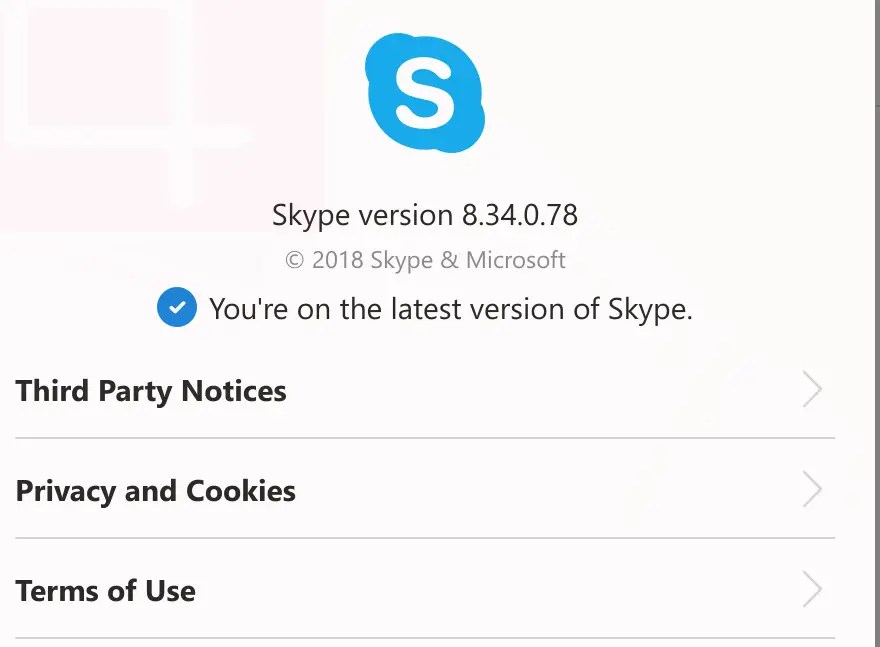The width and height of the screenshot is (880, 647).
Task: Click the copyright © symbol
Action: (294, 261)
